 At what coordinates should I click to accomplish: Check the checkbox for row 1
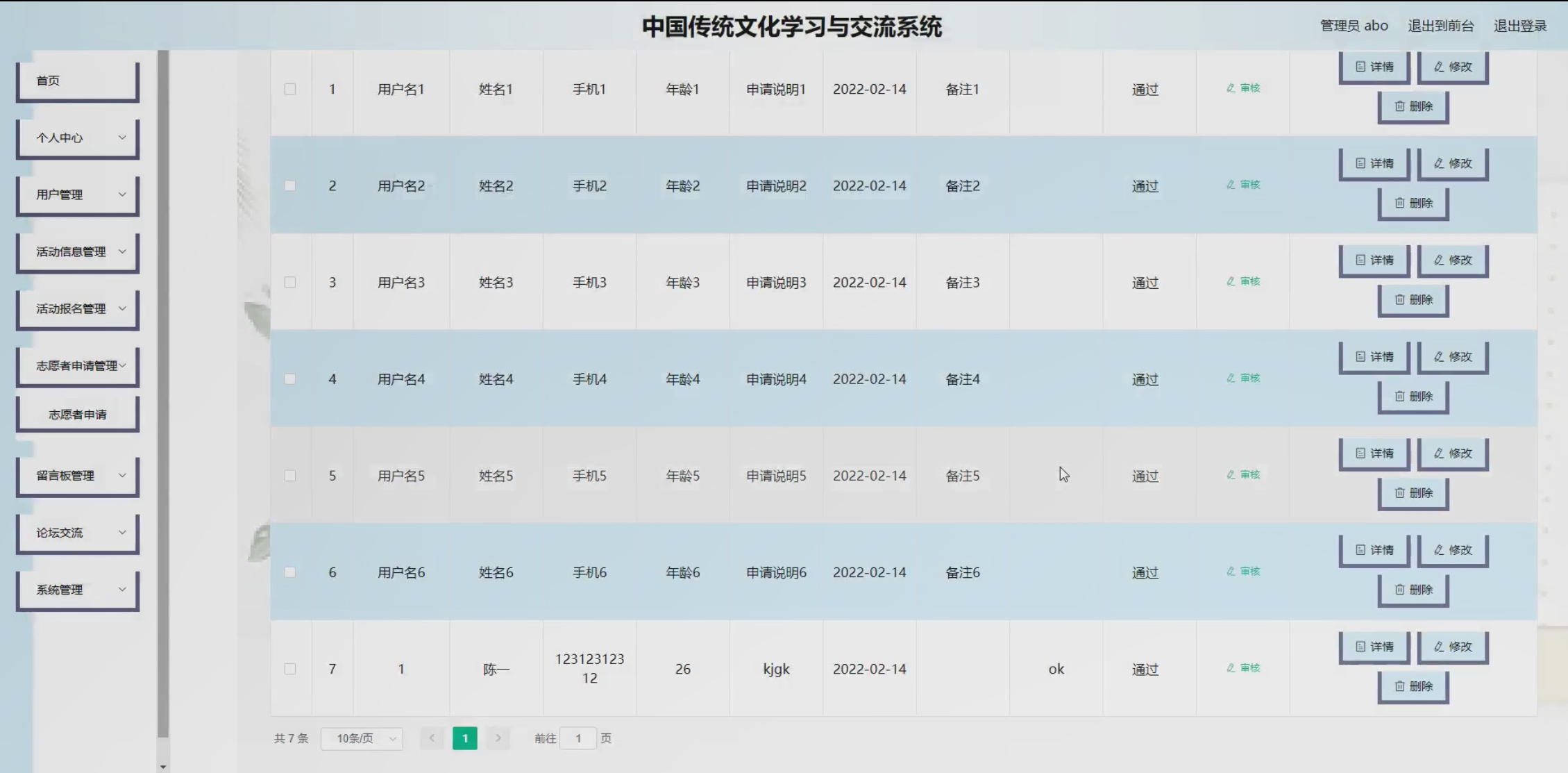[x=290, y=89]
